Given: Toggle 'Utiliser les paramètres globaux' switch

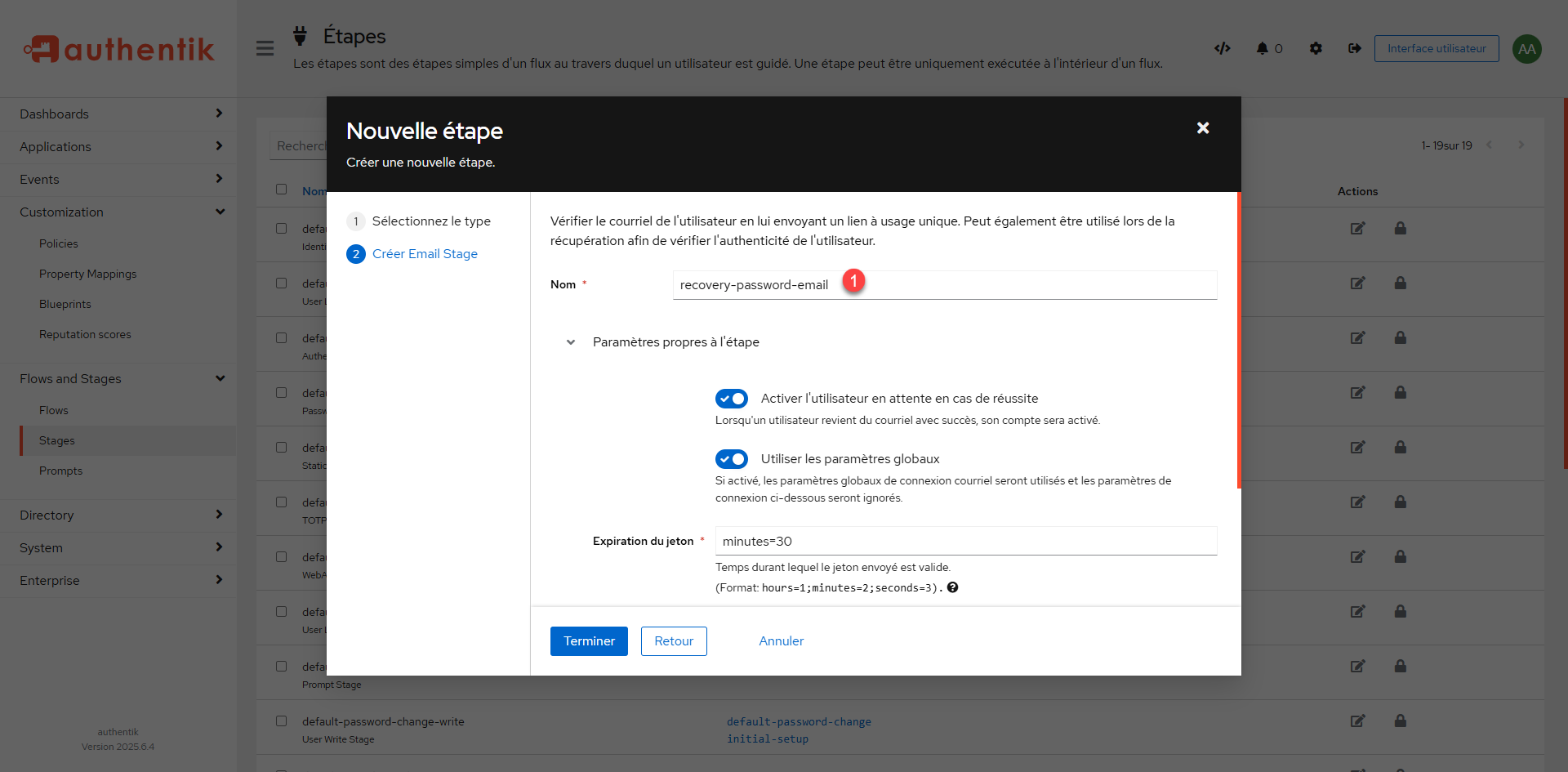Looking at the screenshot, I should pos(732,459).
